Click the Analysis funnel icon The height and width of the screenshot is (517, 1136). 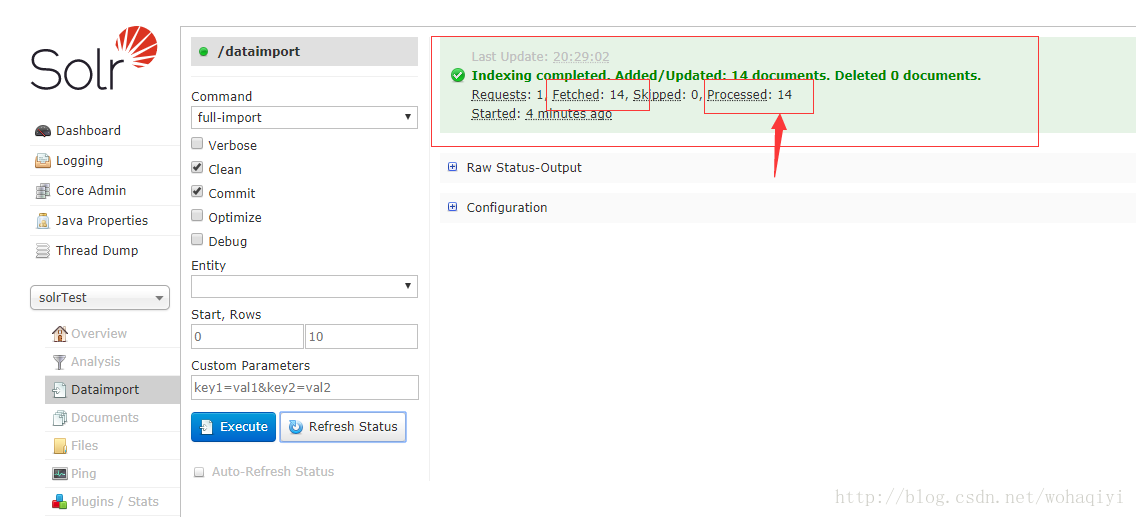[60, 361]
